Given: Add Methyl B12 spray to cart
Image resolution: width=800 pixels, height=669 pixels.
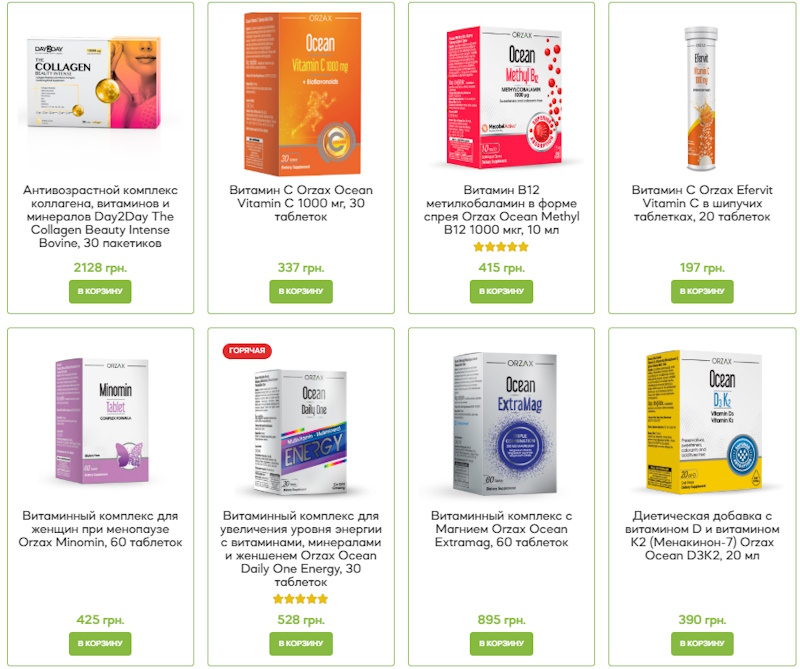Looking at the screenshot, I should (501, 291).
